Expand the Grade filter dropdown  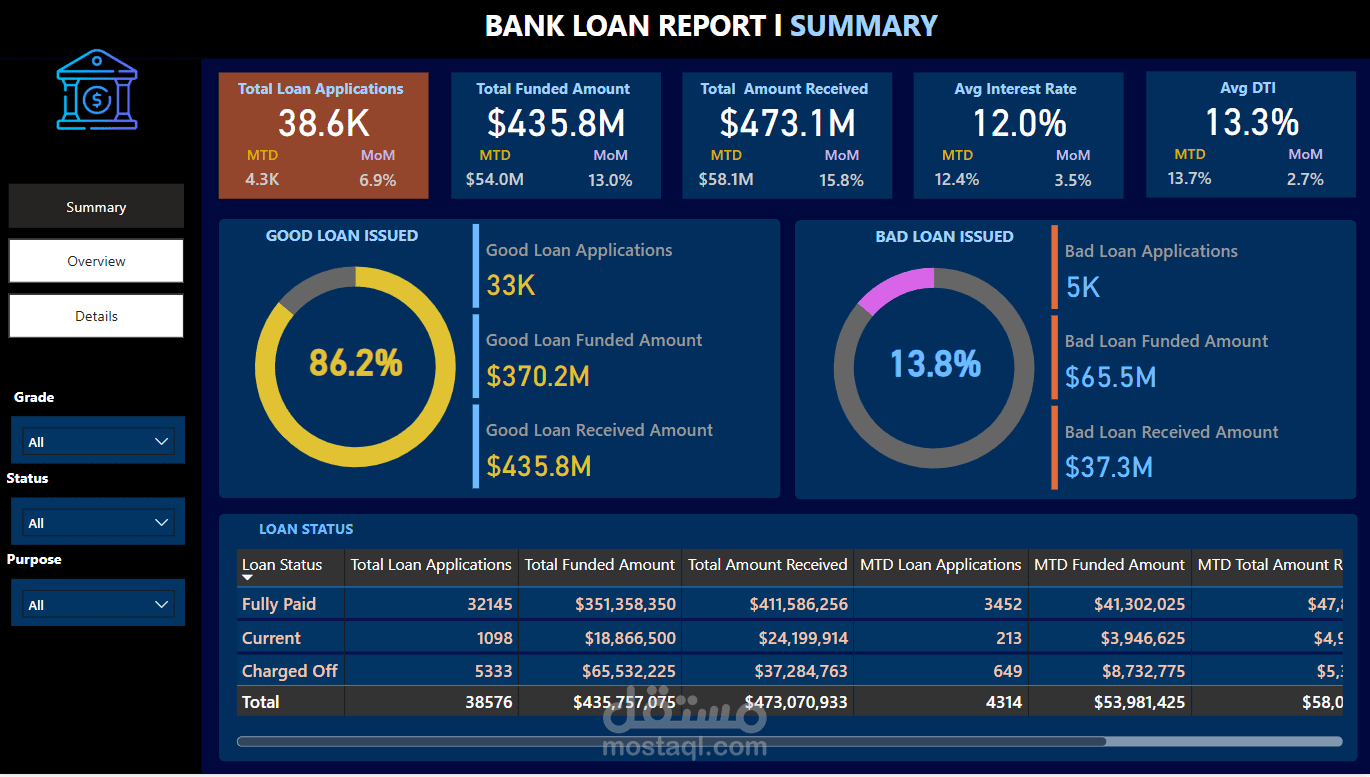coord(98,441)
